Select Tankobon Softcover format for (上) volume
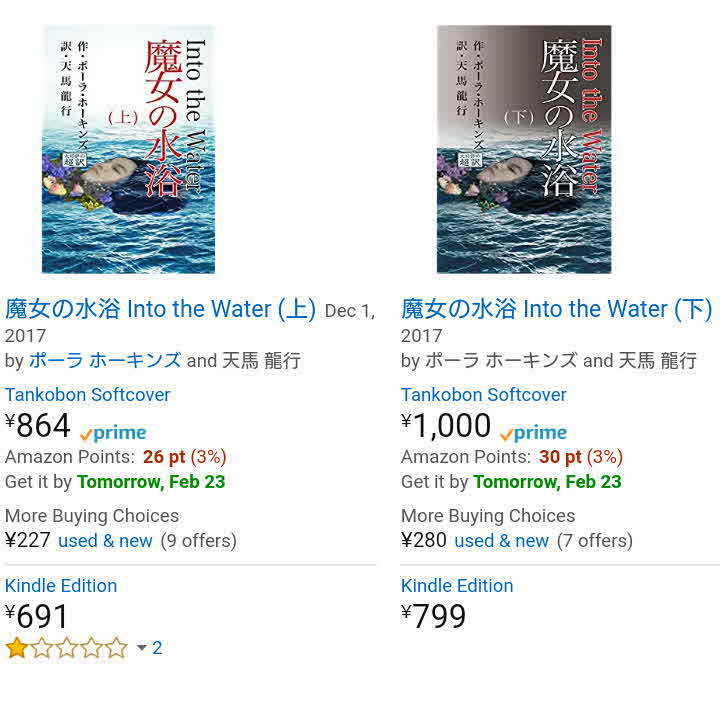Viewport: 720px width, 720px height. [x=88, y=395]
